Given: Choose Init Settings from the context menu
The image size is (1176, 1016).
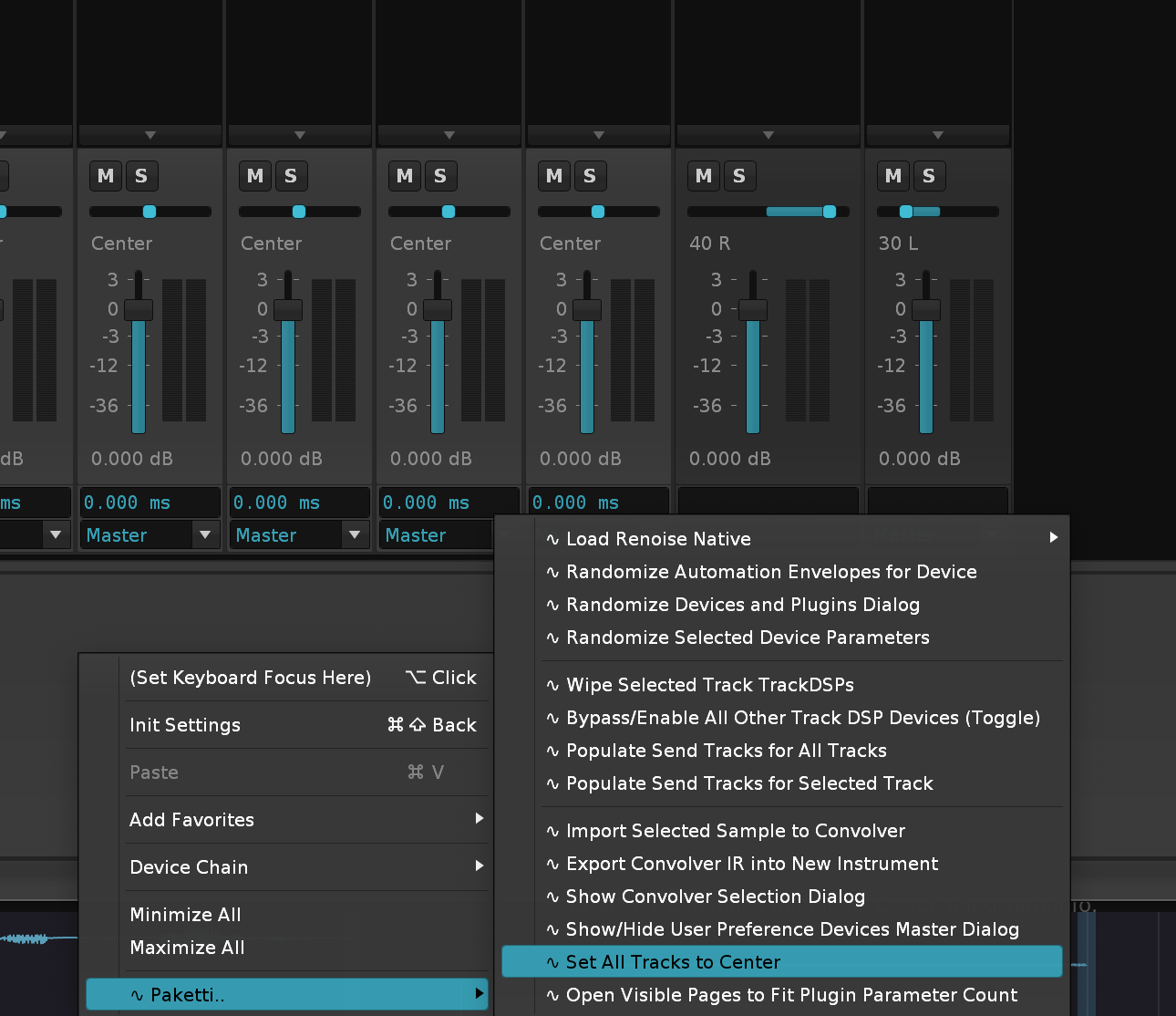Looking at the screenshot, I should (x=186, y=725).
